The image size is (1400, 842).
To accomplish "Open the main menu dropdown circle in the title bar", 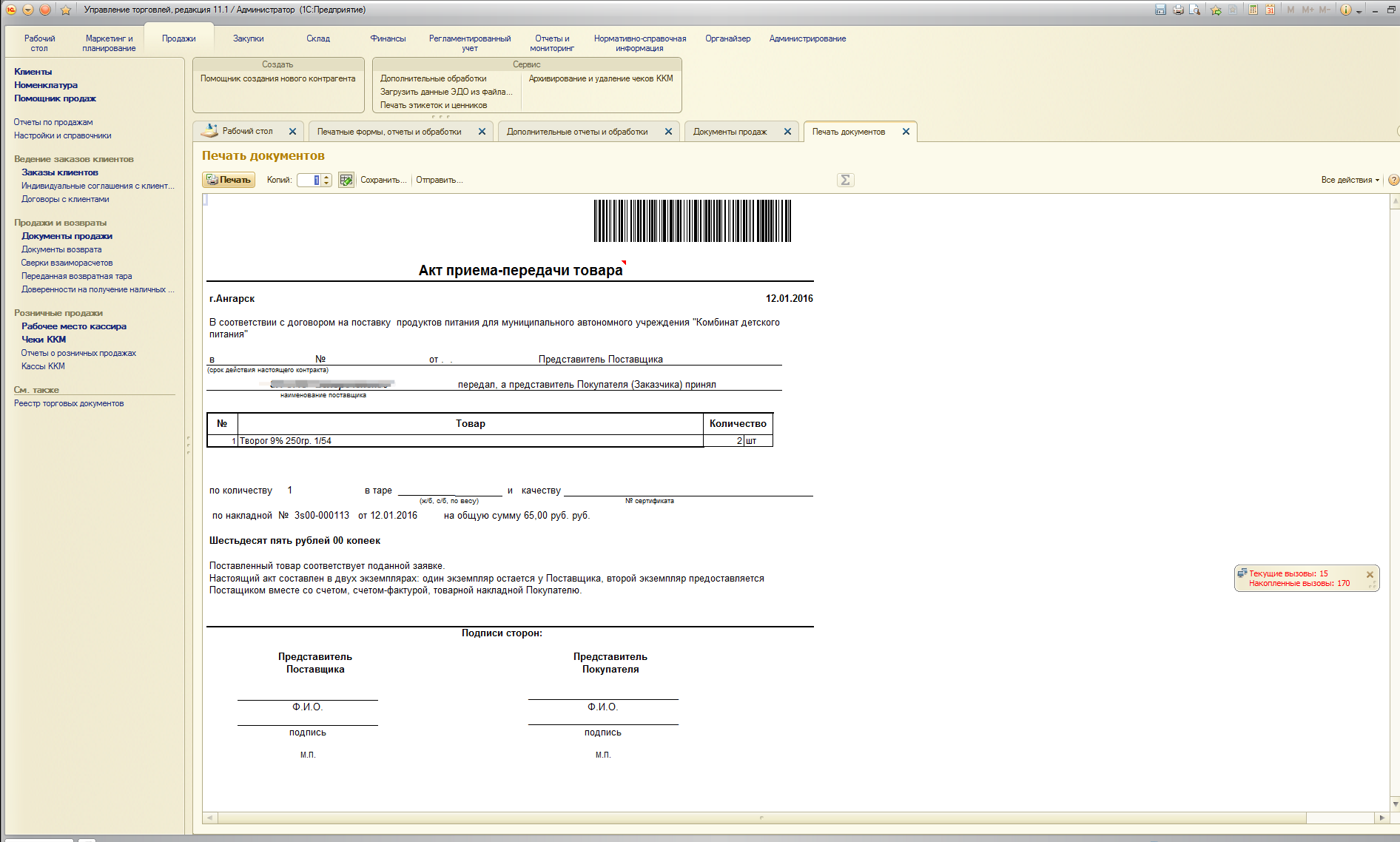I will point(28,10).
